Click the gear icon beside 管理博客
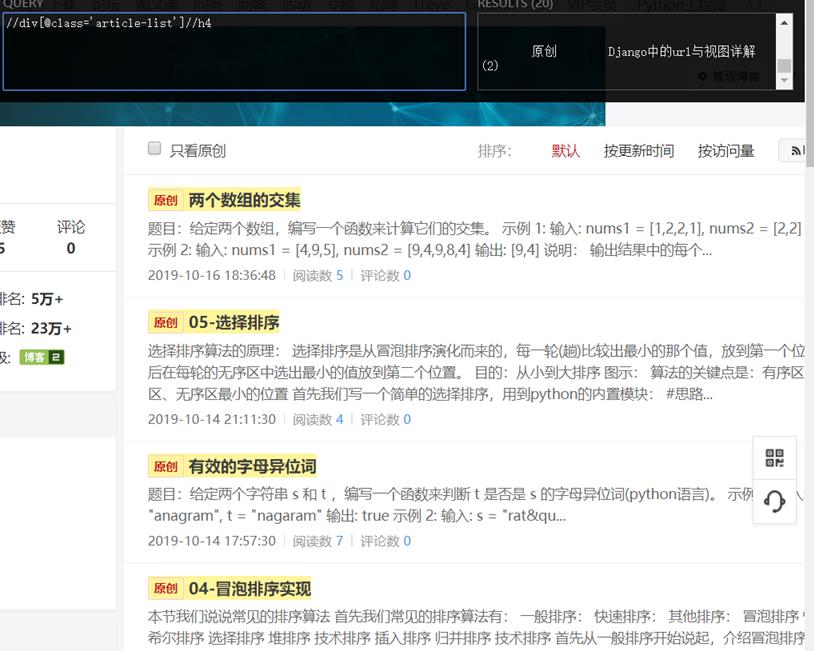The image size is (814, 651). pyautogui.click(x=702, y=76)
